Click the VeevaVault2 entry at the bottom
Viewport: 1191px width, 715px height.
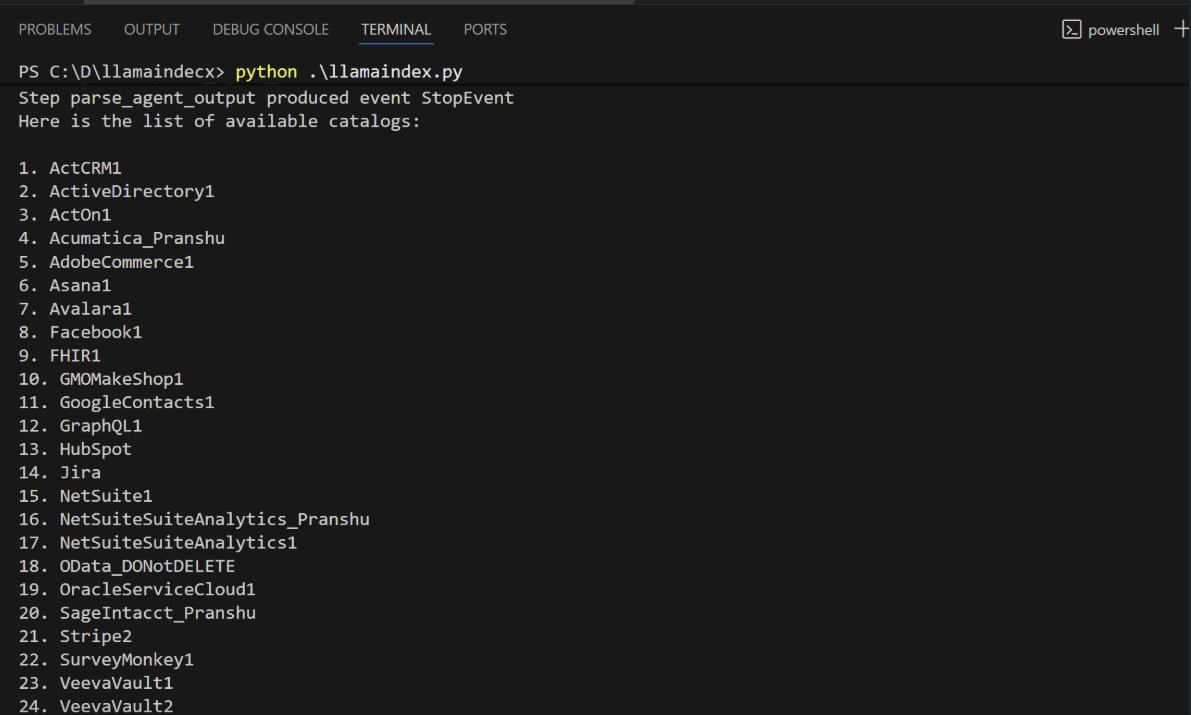point(116,705)
